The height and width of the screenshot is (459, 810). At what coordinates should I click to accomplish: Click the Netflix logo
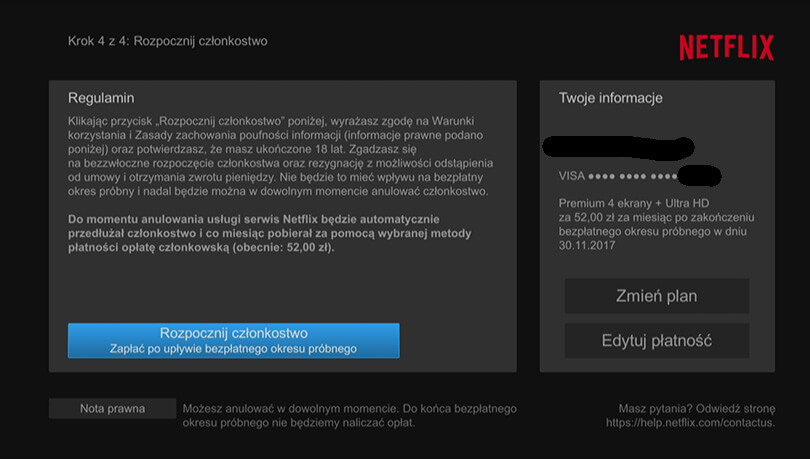coord(726,47)
